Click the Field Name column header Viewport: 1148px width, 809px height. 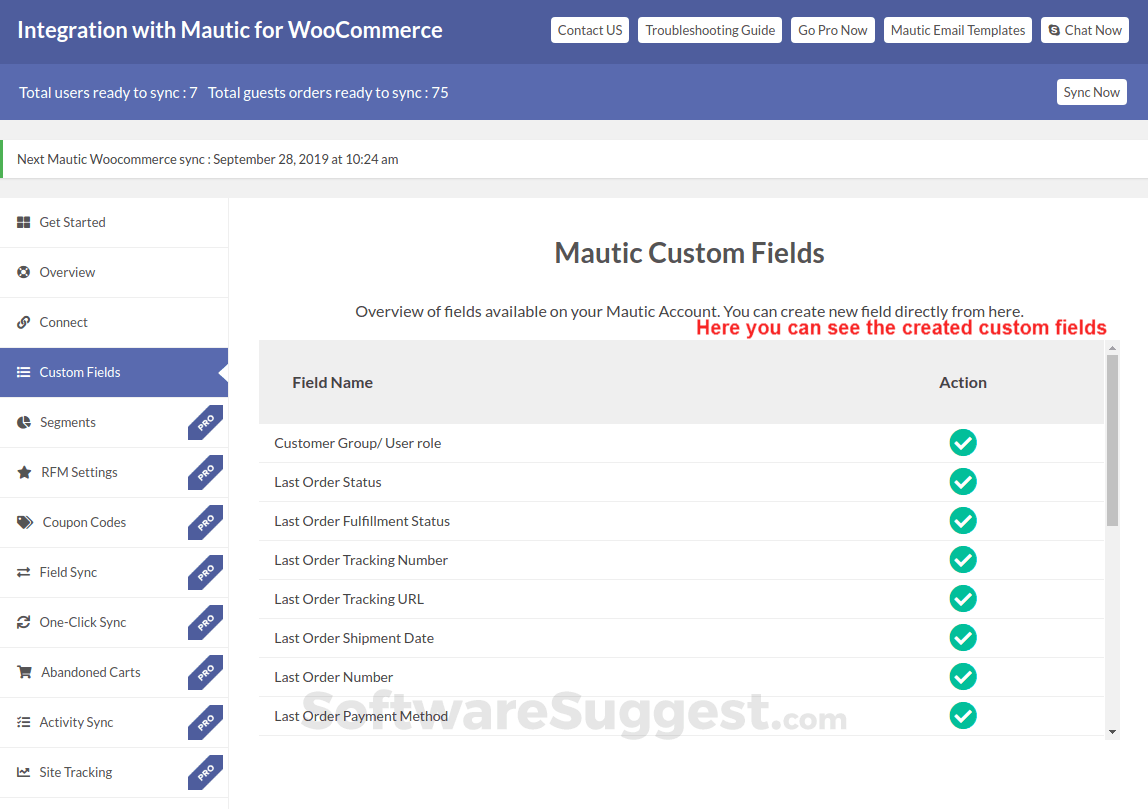pos(332,383)
